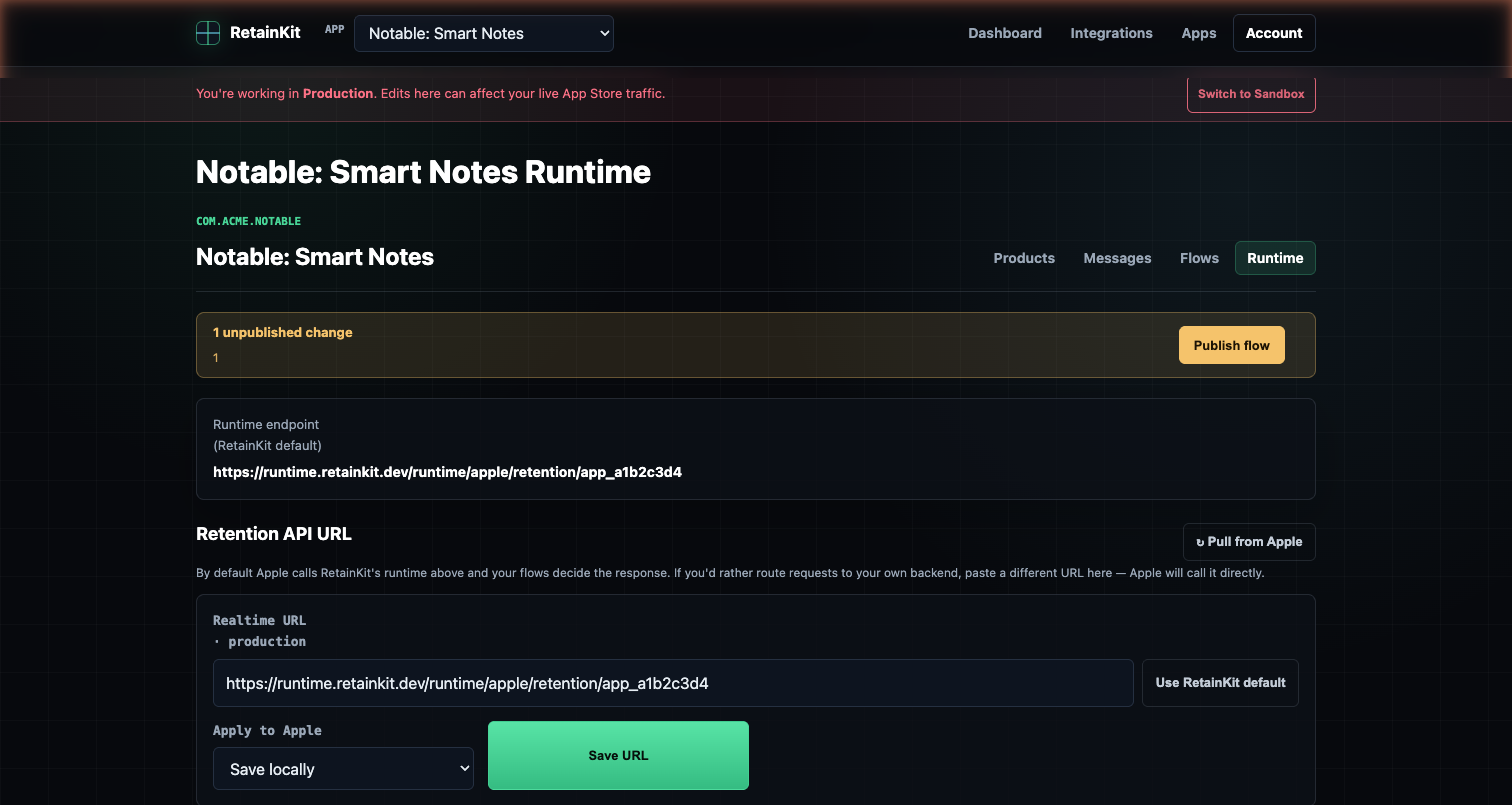Click the '(RetainKit default)' label

[x=267, y=445]
